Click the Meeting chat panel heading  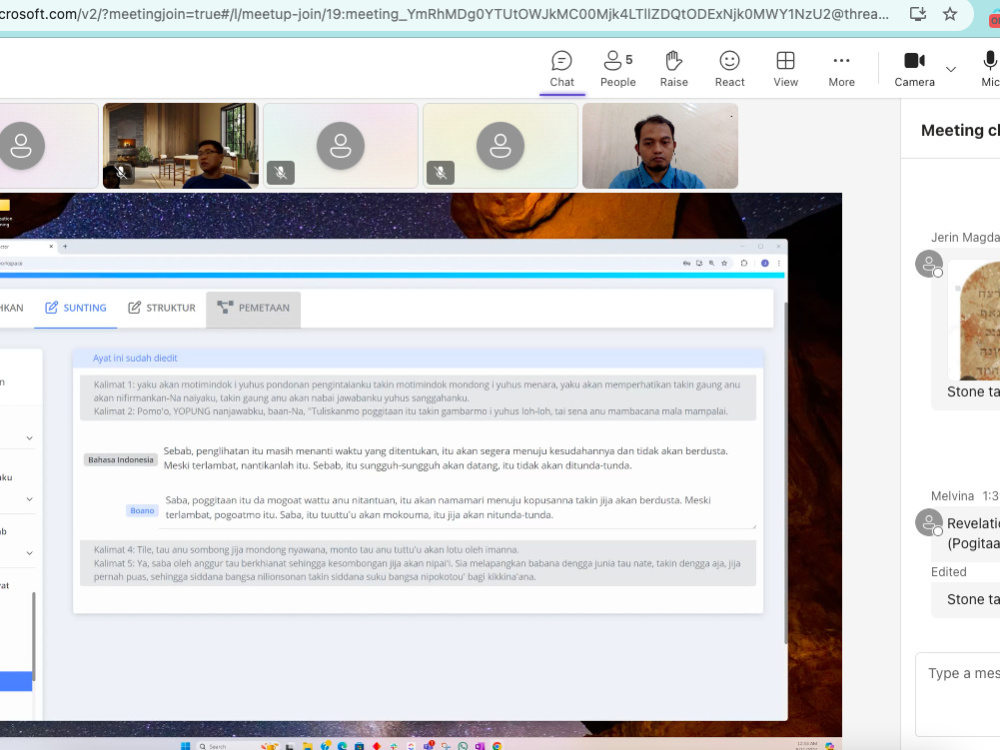pyautogui.click(x=960, y=131)
